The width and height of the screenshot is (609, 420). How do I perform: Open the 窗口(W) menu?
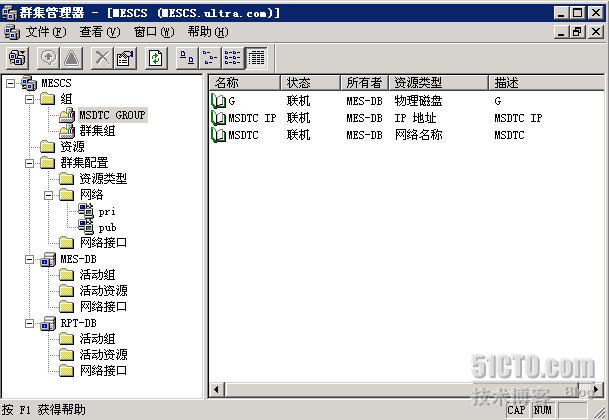coord(154,32)
